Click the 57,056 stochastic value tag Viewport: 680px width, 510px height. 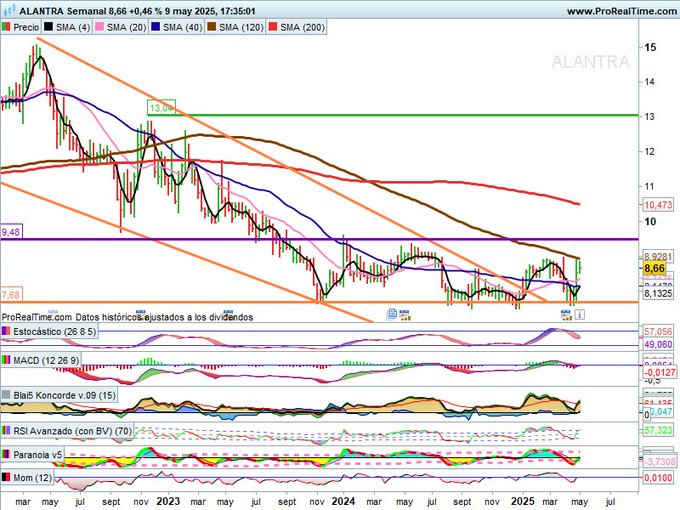point(658,332)
